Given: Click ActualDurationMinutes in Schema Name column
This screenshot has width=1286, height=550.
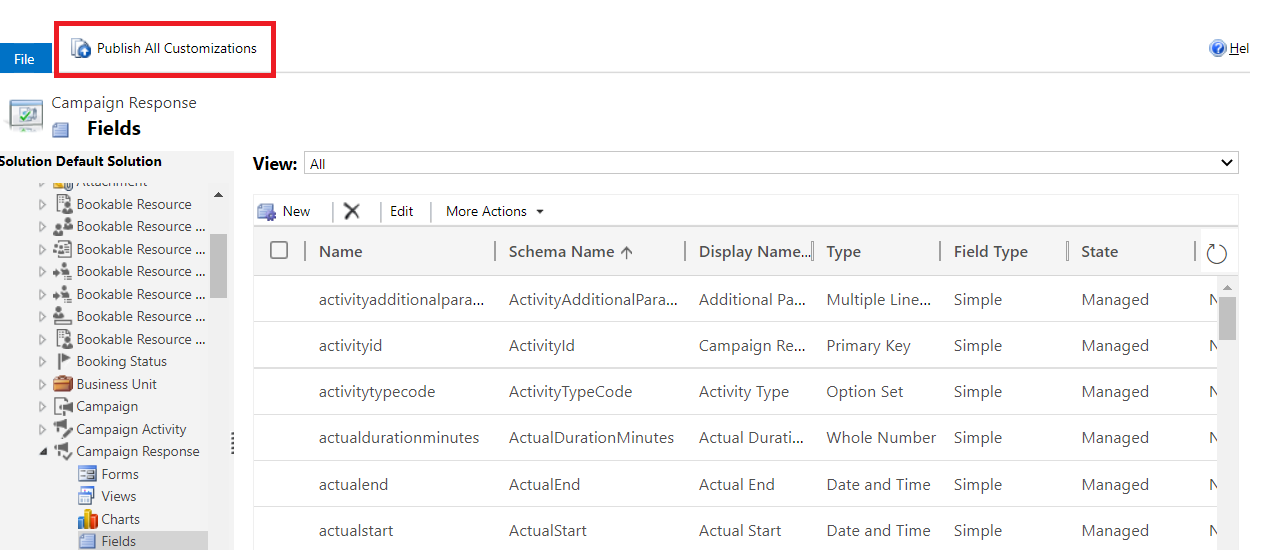Looking at the screenshot, I should (591, 437).
